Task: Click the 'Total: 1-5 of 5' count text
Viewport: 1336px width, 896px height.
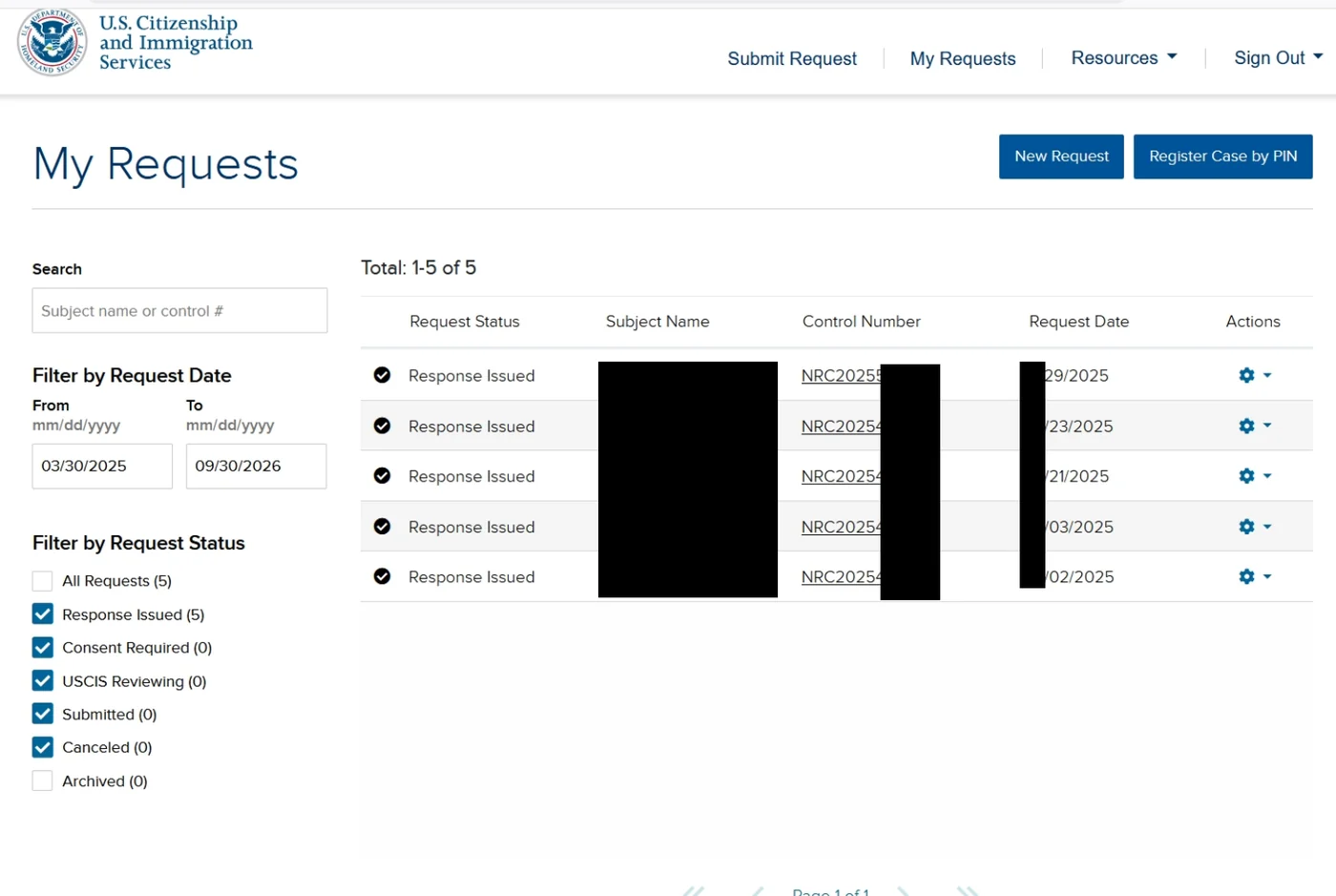Action: point(419,268)
